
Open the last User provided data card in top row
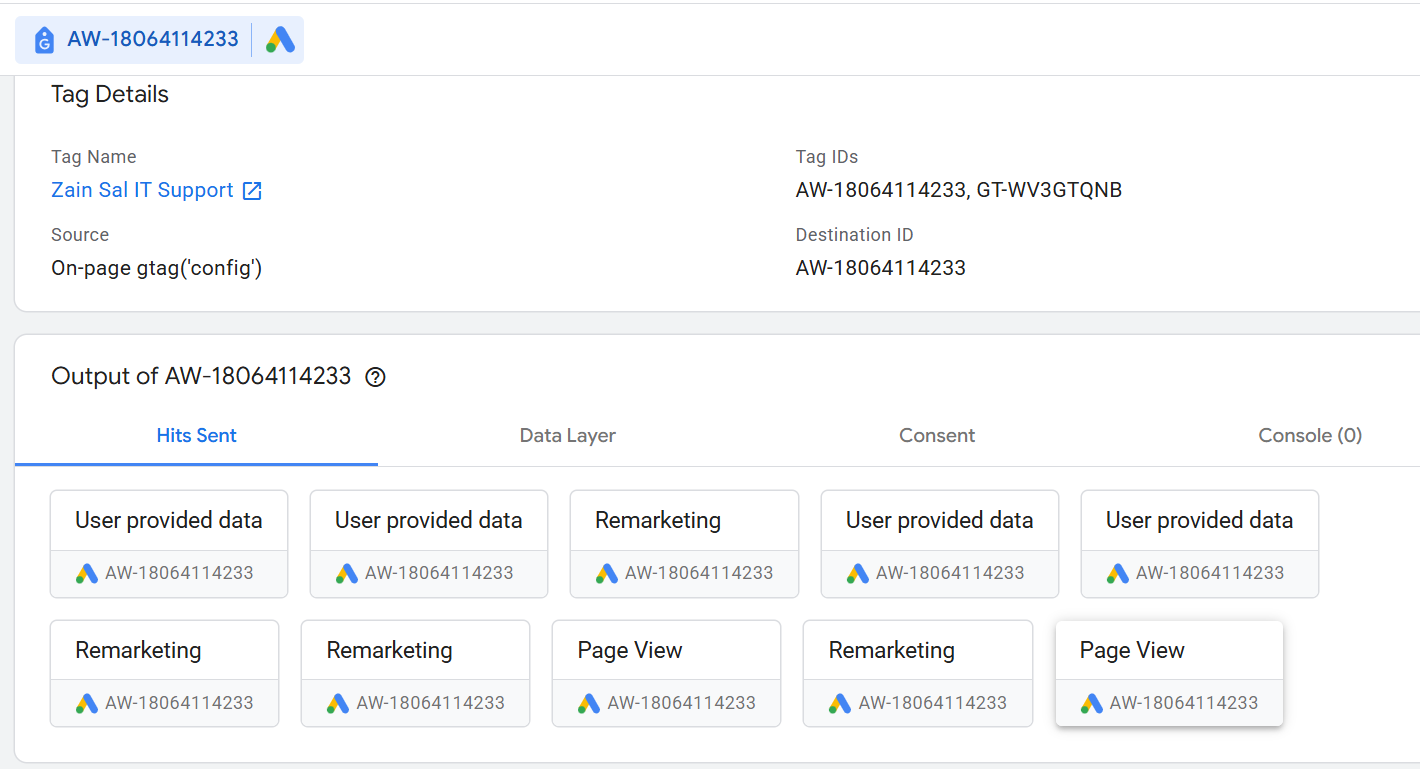coord(1200,544)
